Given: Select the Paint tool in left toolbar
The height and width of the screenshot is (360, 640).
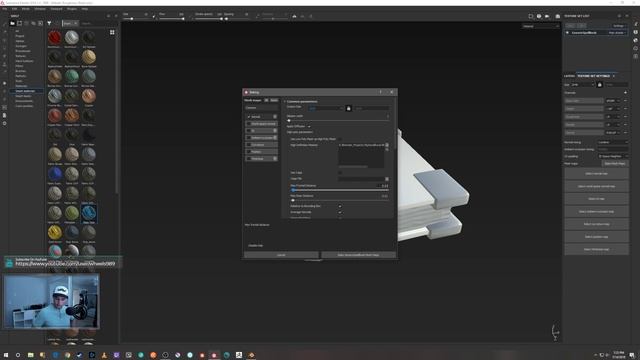Looking at the screenshot, I should (4, 24).
